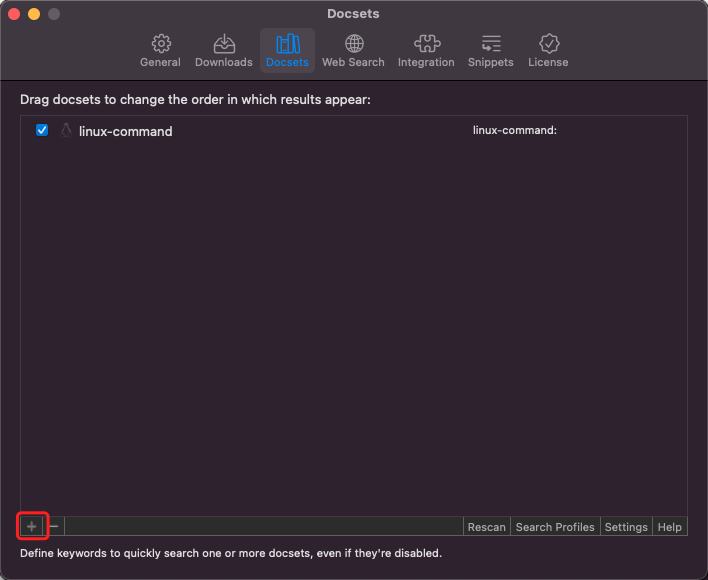Select the Docsets books icon
708x580 pixels.
click(287, 44)
